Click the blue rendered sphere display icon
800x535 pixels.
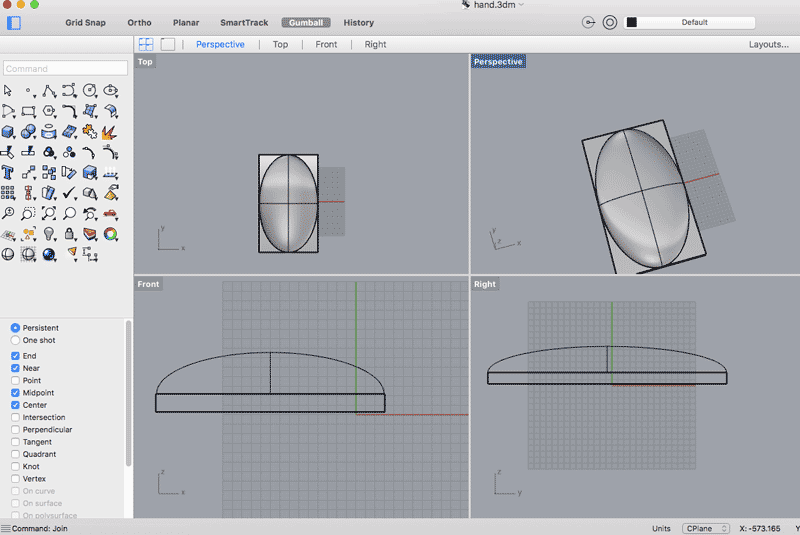click(49, 254)
